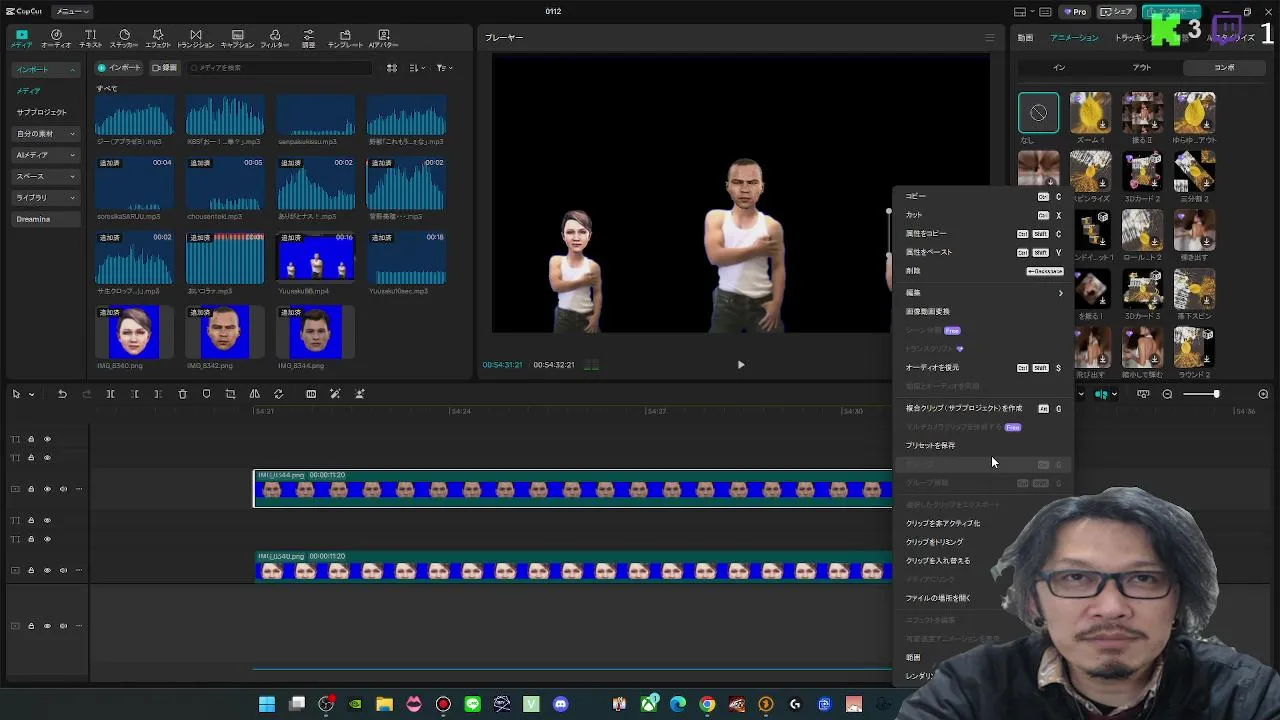The height and width of the screenshot is (720, 1280).
Task: Choose コピー from the context menu
Action: [983, 196]
